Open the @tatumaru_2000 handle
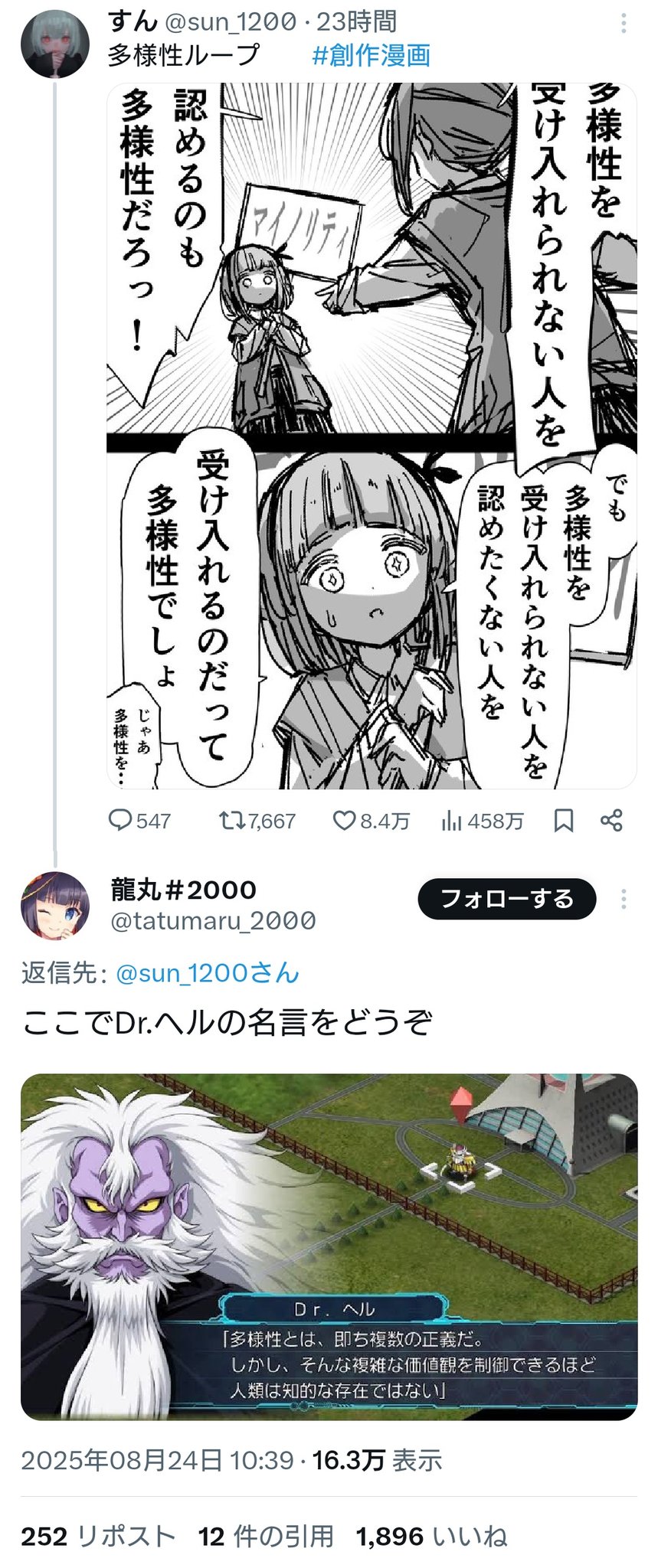 point(213,920)
